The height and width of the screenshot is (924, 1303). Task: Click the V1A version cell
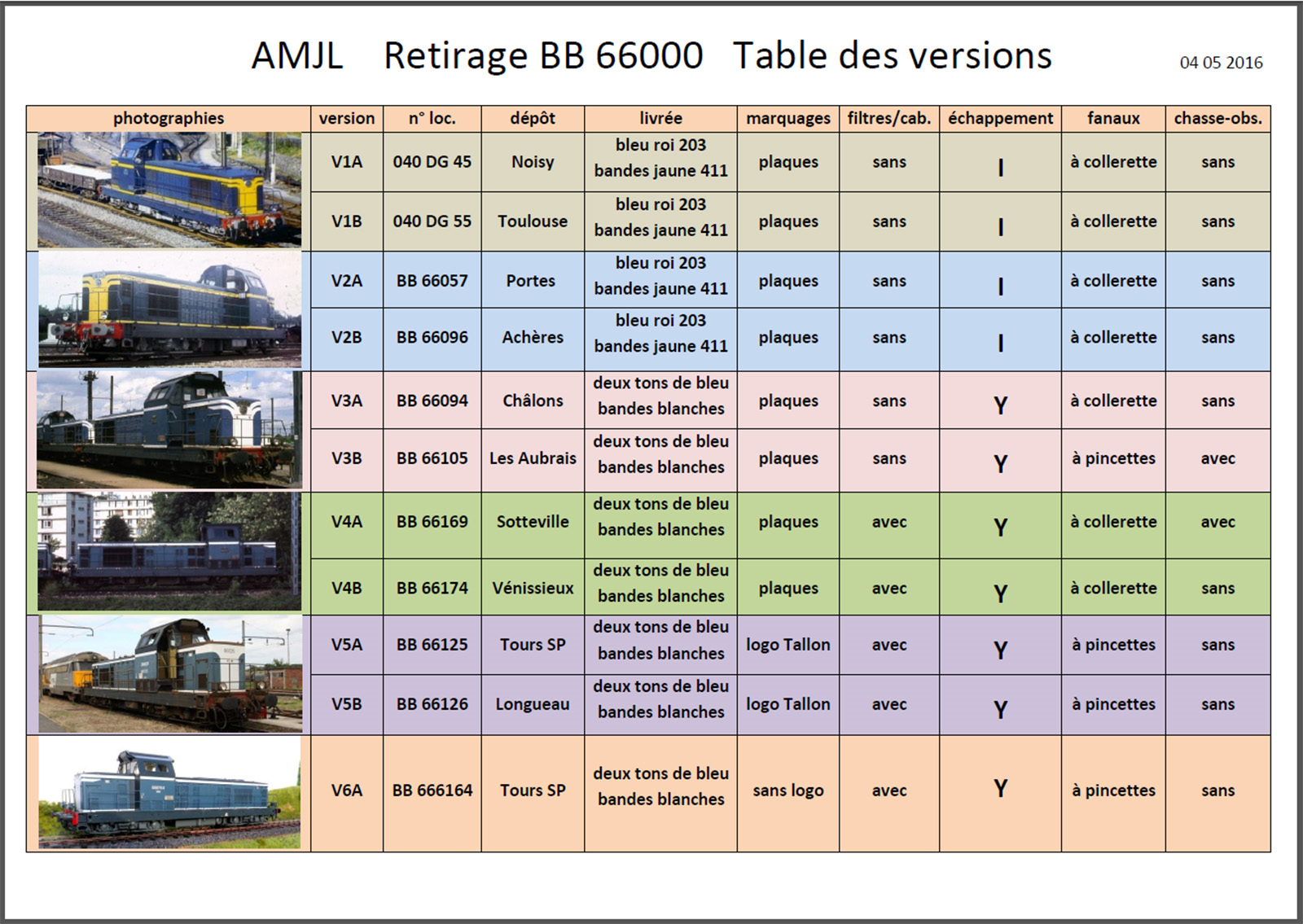pos(347,162)
